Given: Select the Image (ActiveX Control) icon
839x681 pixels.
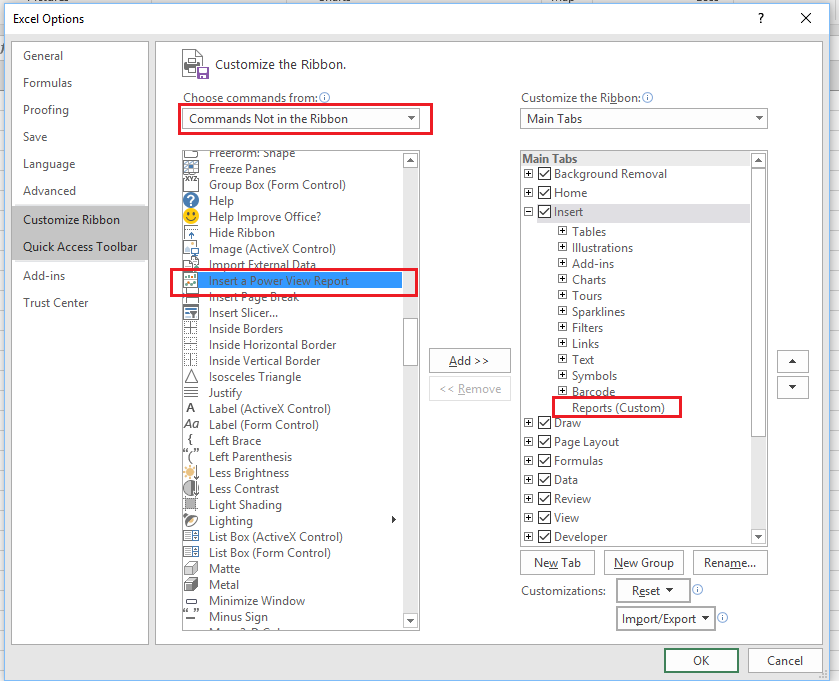Looking at the screenshot, I should click(190, 248).
